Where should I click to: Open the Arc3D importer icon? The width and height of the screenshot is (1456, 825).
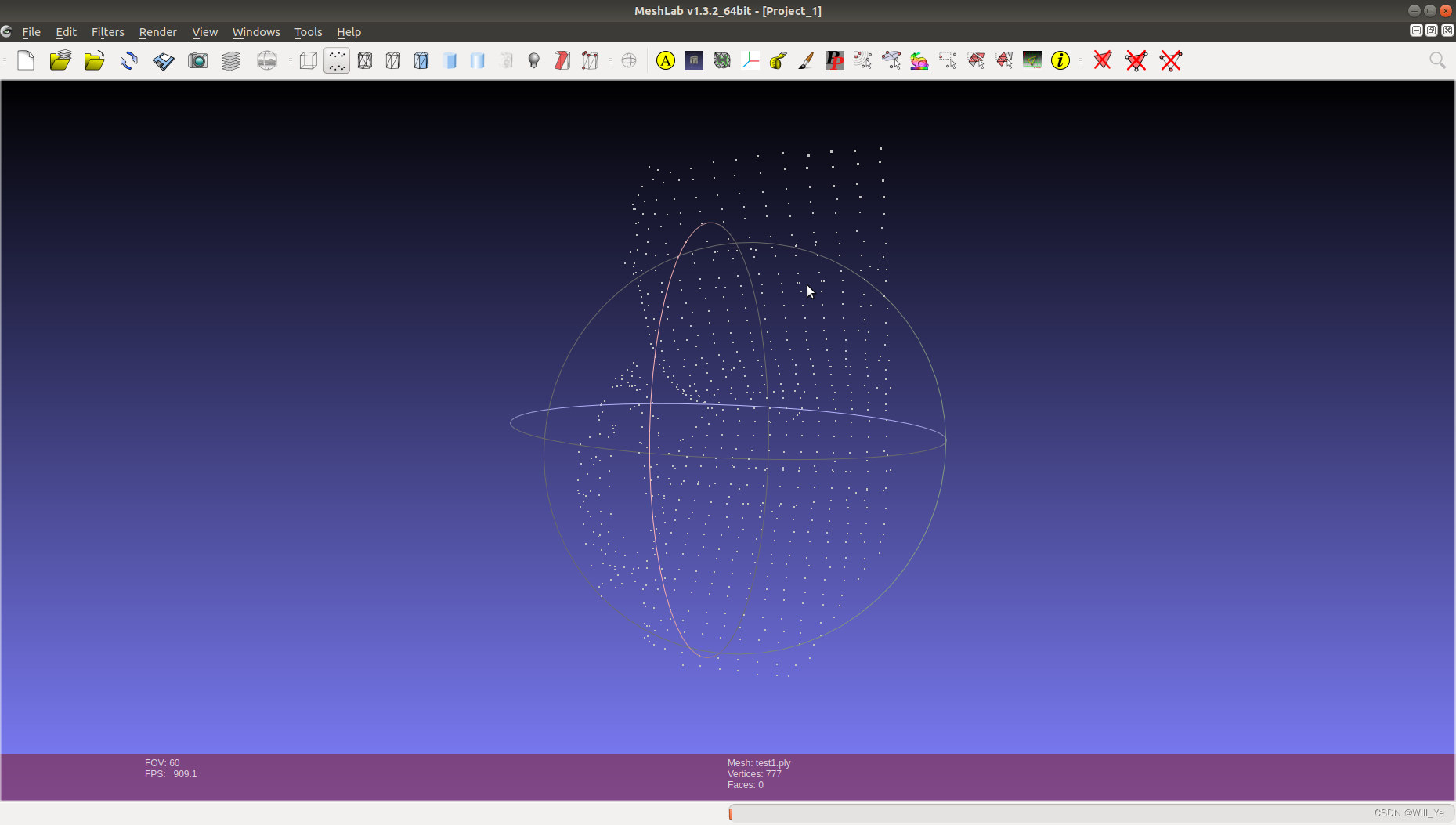tap(694, 60)
